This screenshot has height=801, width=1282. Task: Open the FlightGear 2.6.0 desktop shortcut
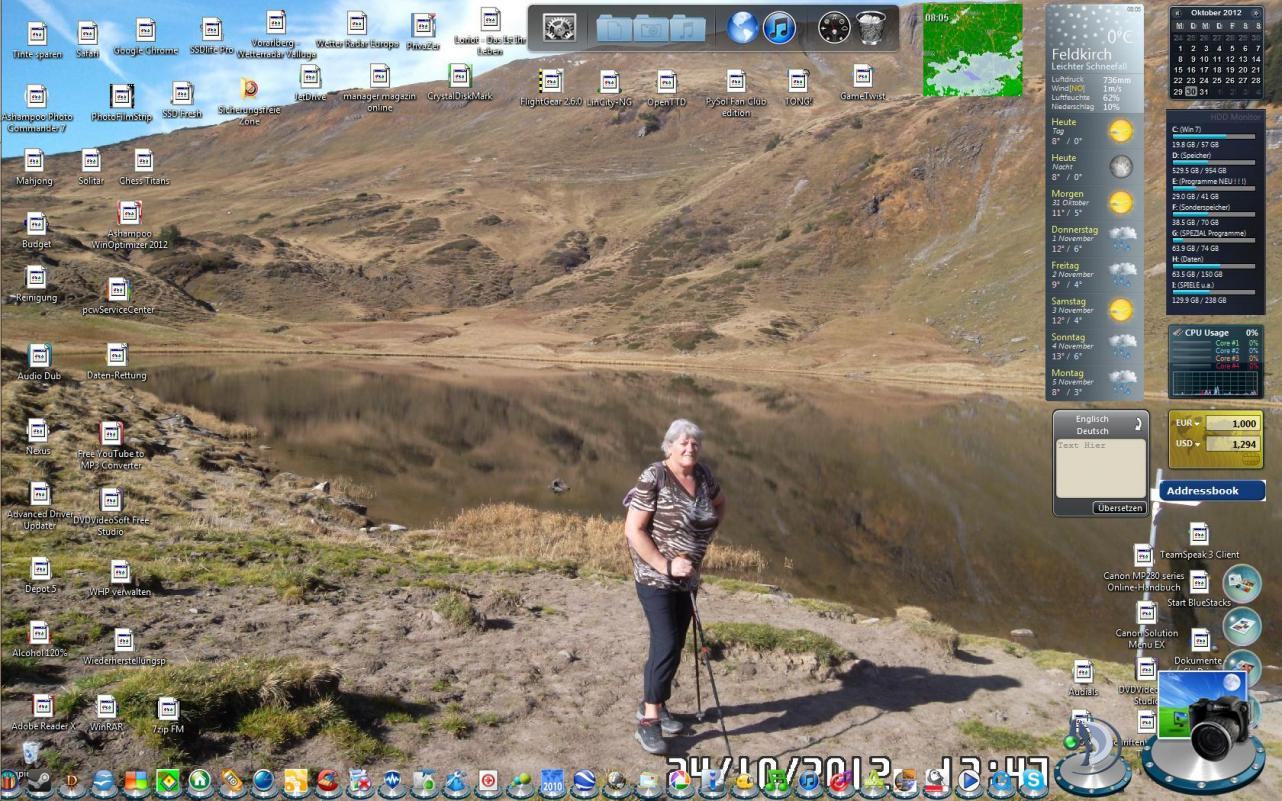click(551, 88)
